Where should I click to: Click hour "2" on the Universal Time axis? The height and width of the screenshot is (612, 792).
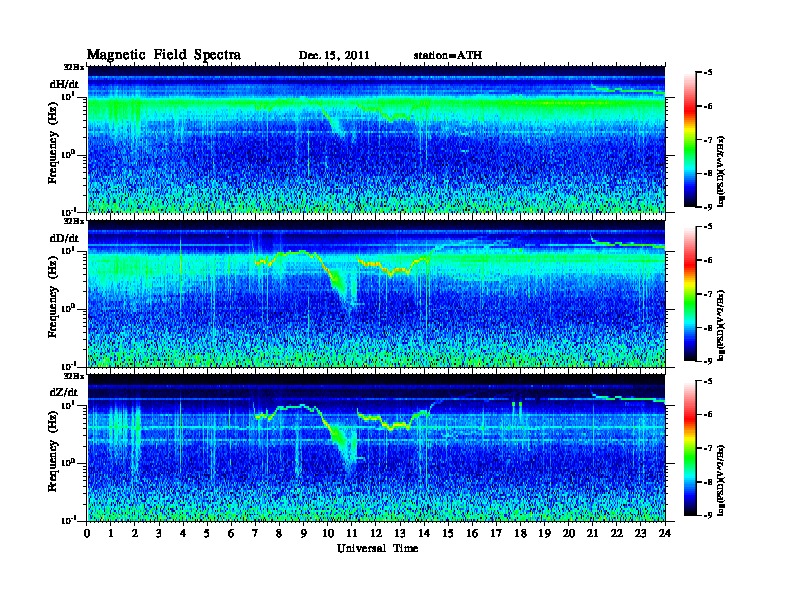point(135,534)
